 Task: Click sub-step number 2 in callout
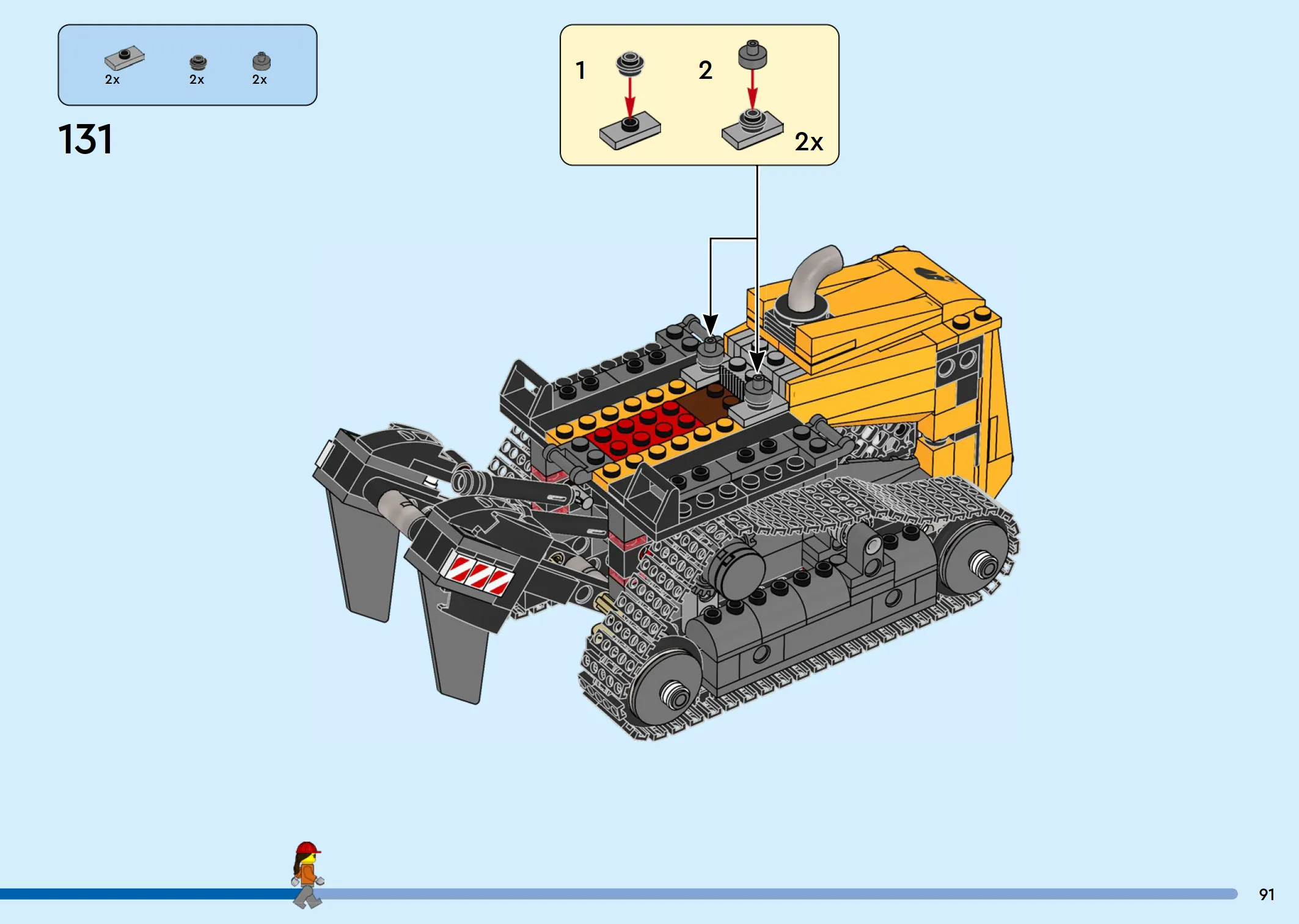(706, 70)
